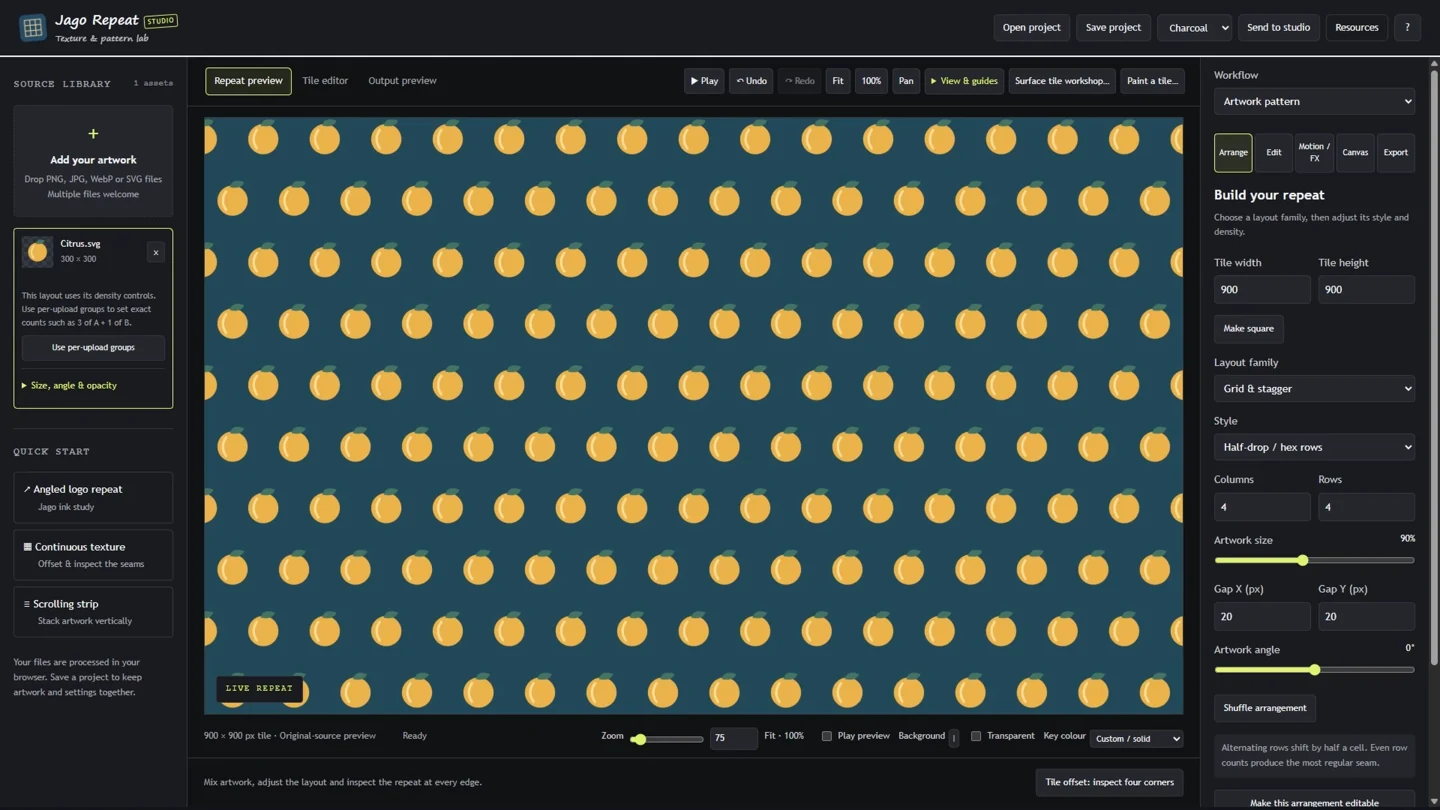Open the Workflow Artwork pattern dropdown

pyautogui.click(x=1314, y=101)
